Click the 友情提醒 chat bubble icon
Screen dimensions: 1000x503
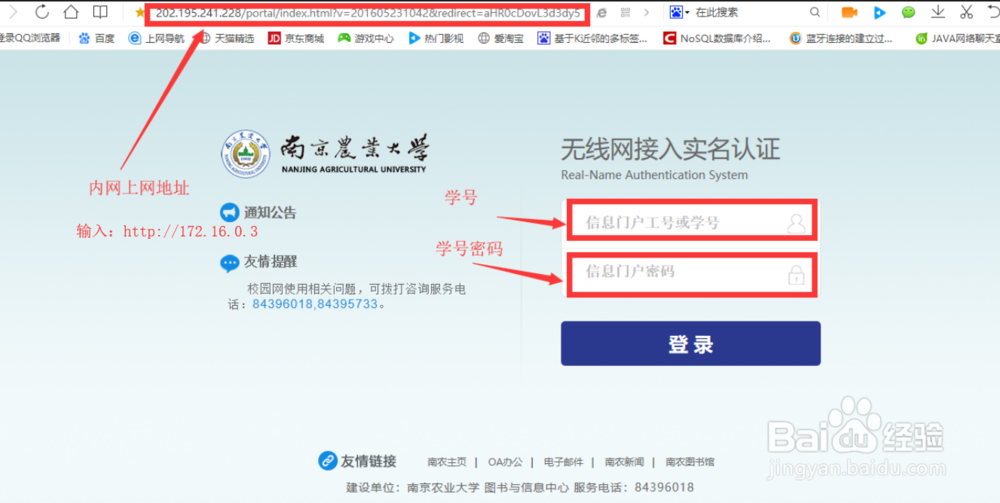(x=230, y=263)
